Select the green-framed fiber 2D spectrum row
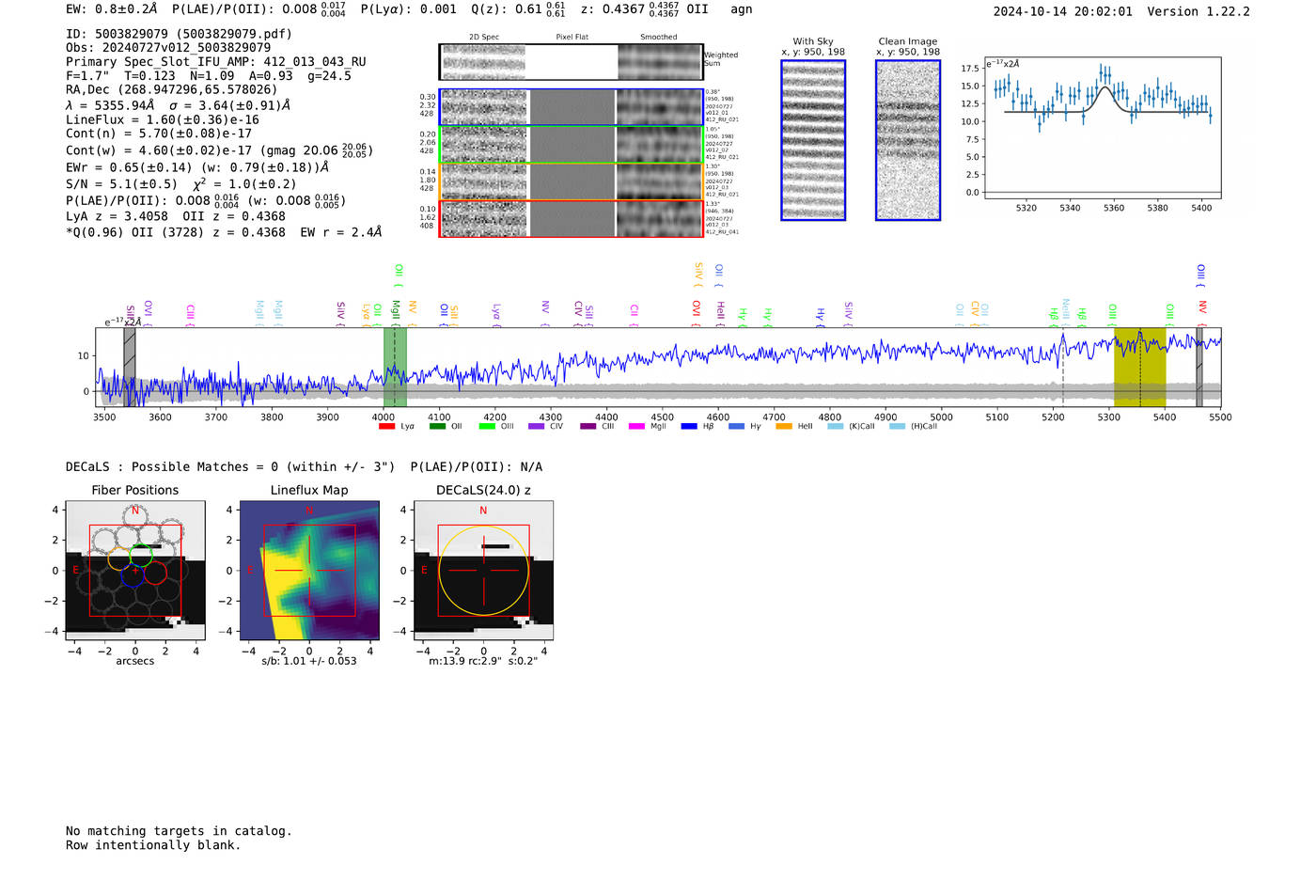1316x896 pixels. pos(571,145)
